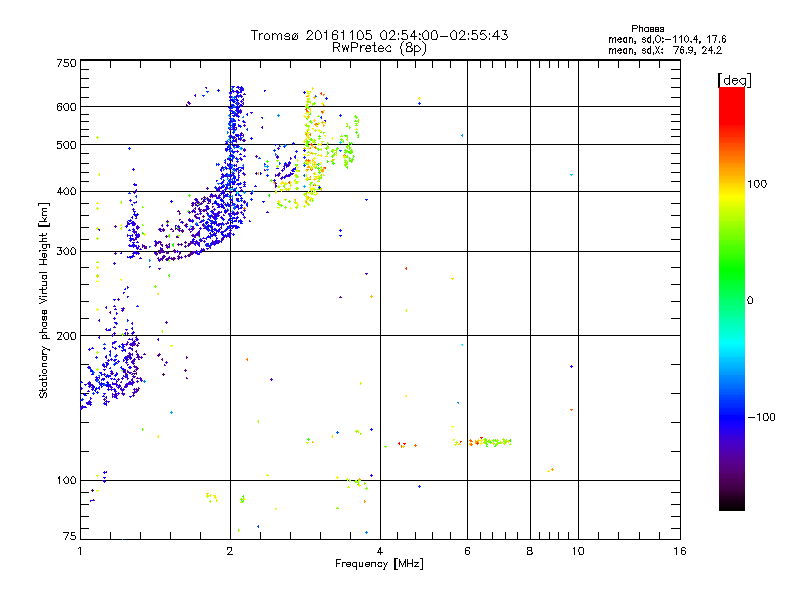
Task: Click the y-axis label '750'
Action: click(x=66, y=63)
